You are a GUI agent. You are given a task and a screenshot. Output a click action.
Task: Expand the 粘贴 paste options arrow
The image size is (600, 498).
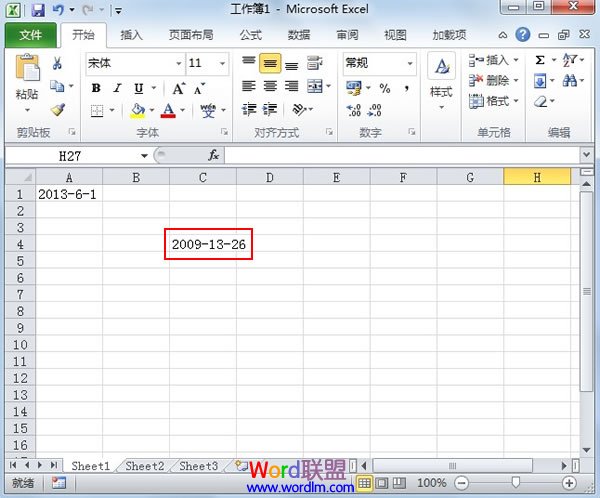click(27, 110)
